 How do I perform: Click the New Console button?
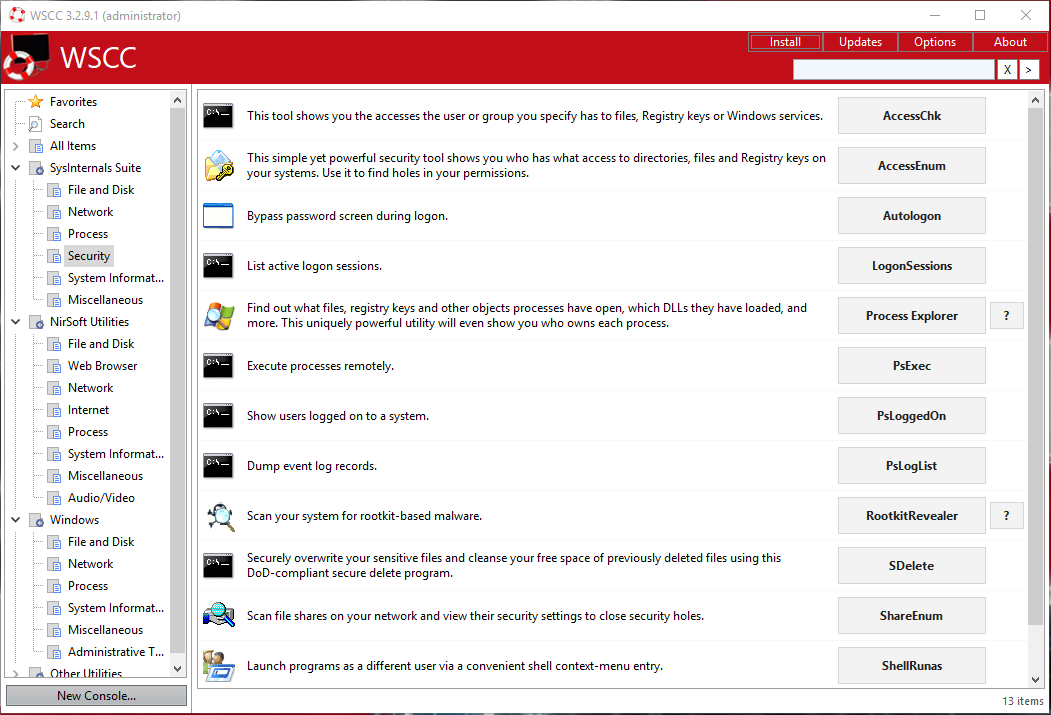click(x=97, y=696)
